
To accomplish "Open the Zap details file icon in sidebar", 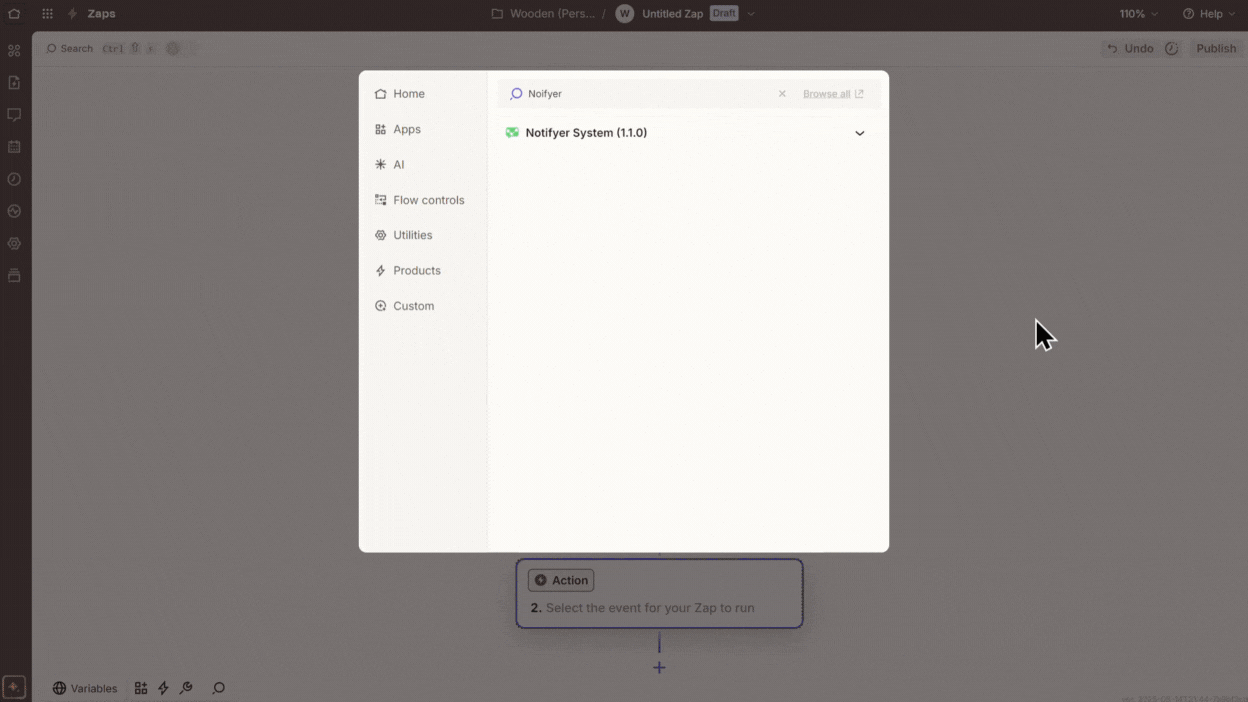I will click(x=14, y=82).
